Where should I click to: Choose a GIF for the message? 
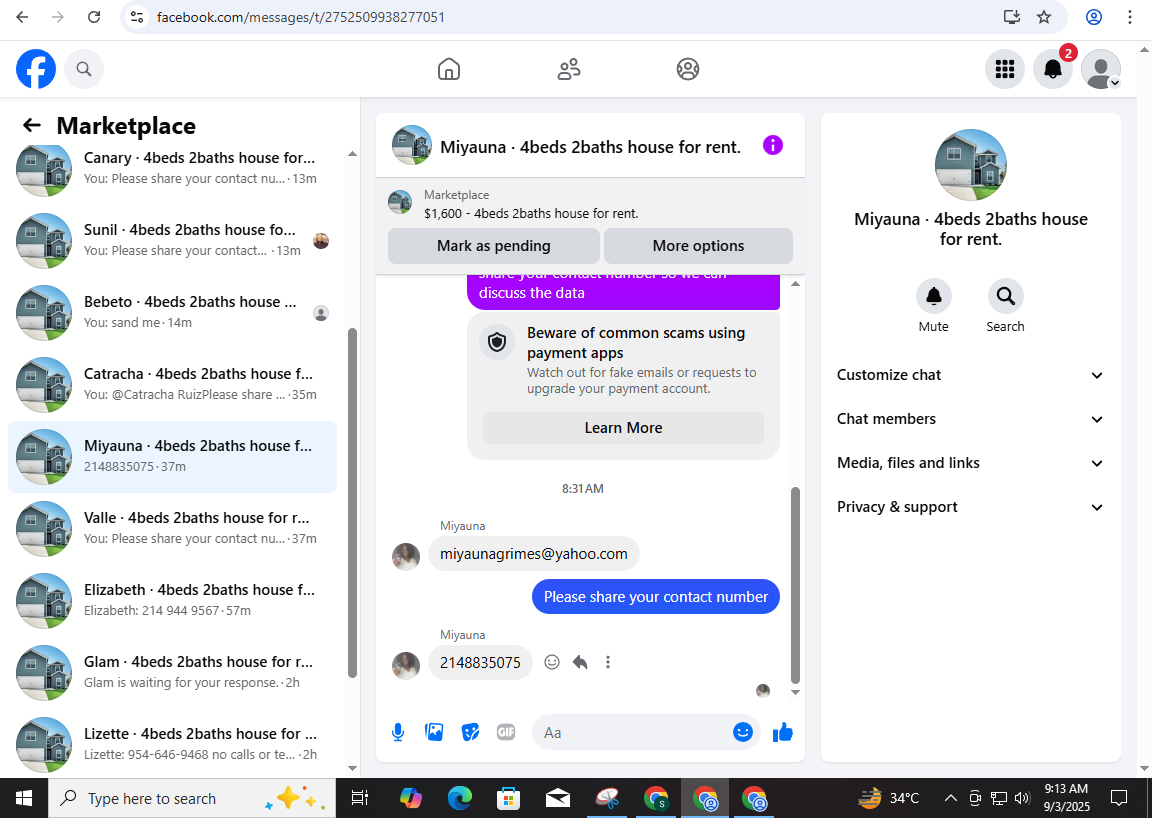pos(505,732)
